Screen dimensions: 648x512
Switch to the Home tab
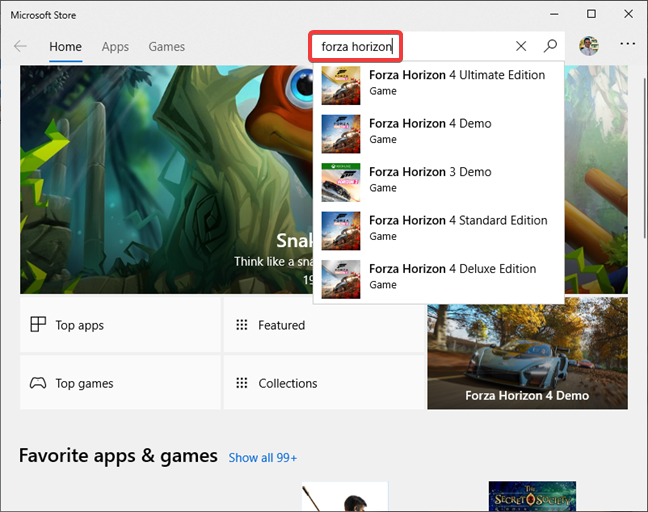pyautogui.click(x=65, y=47)
